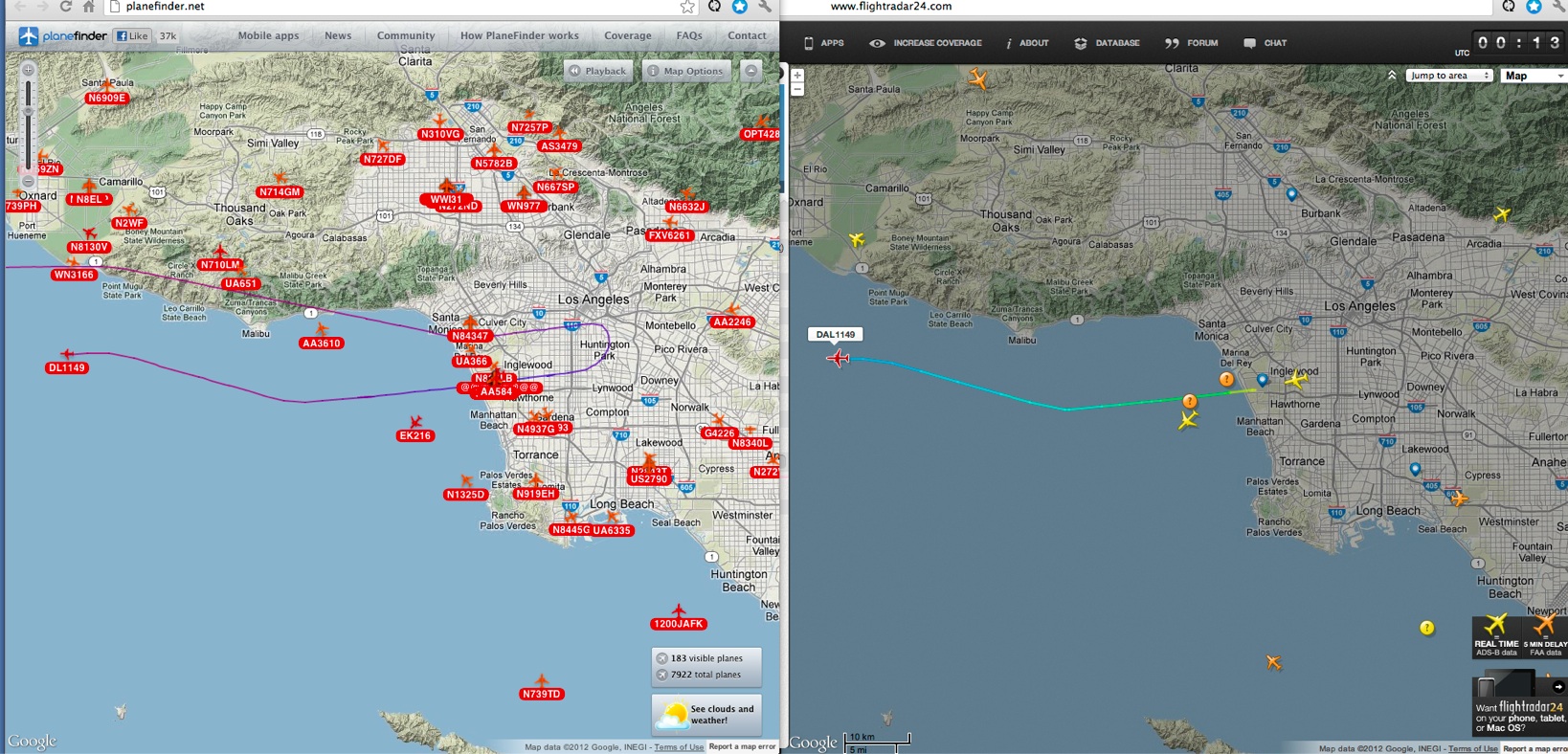Open CHAT on Flightradar24
This screenshot has width=1568, height=754.
[x=1266, y=43]
